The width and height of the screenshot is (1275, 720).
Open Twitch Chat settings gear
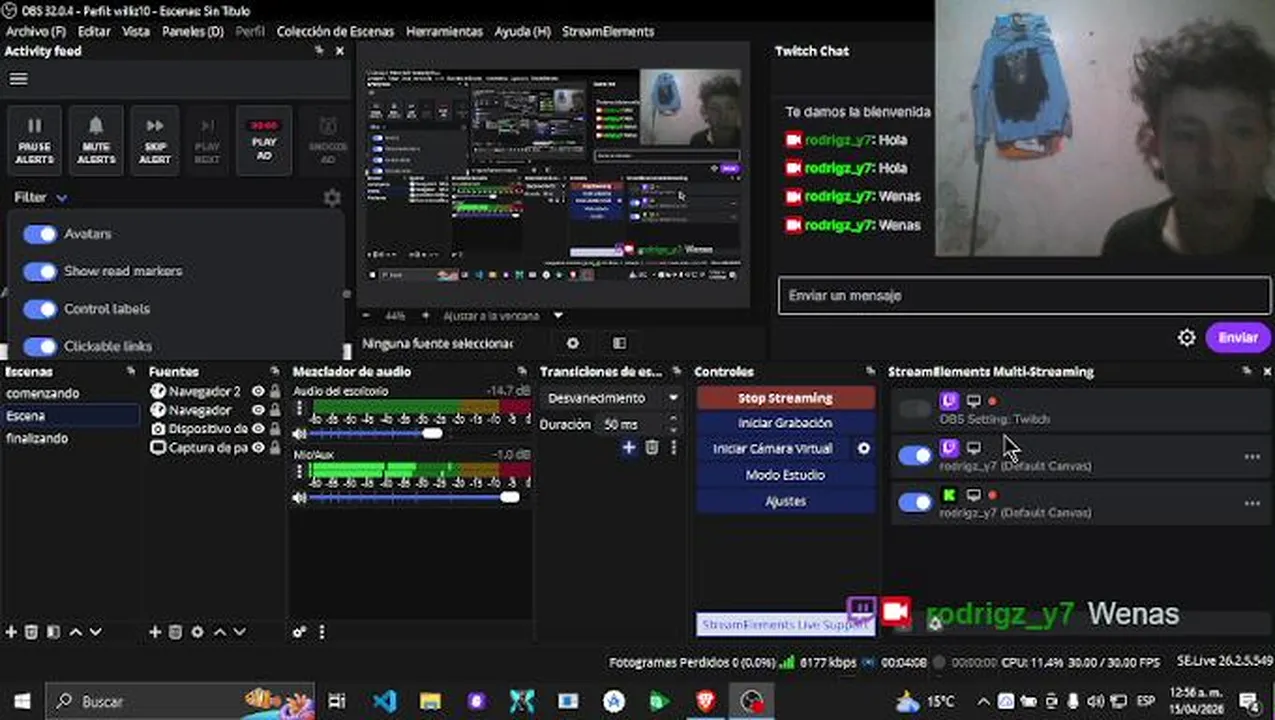(x=1186, y=338)
